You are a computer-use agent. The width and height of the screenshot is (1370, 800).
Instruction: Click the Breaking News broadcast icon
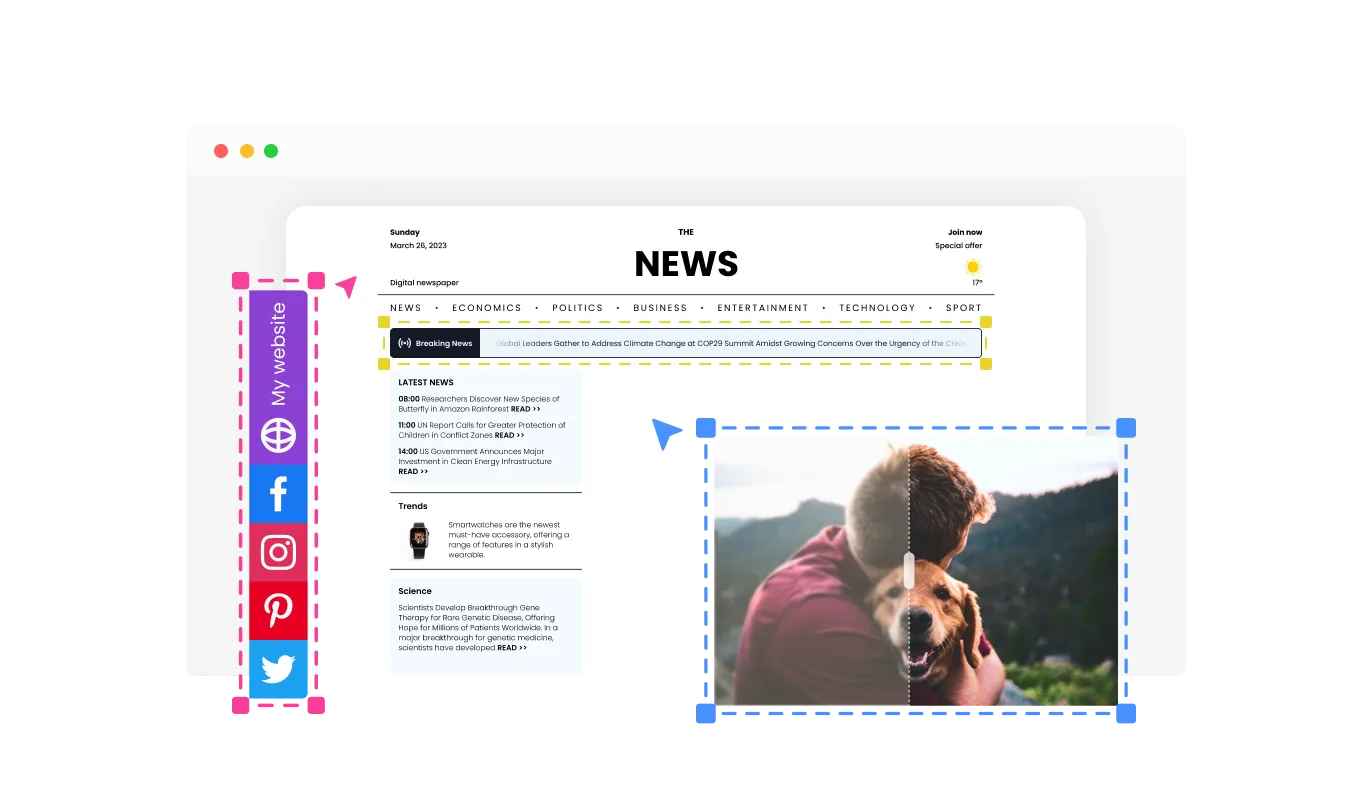[404, 343]
